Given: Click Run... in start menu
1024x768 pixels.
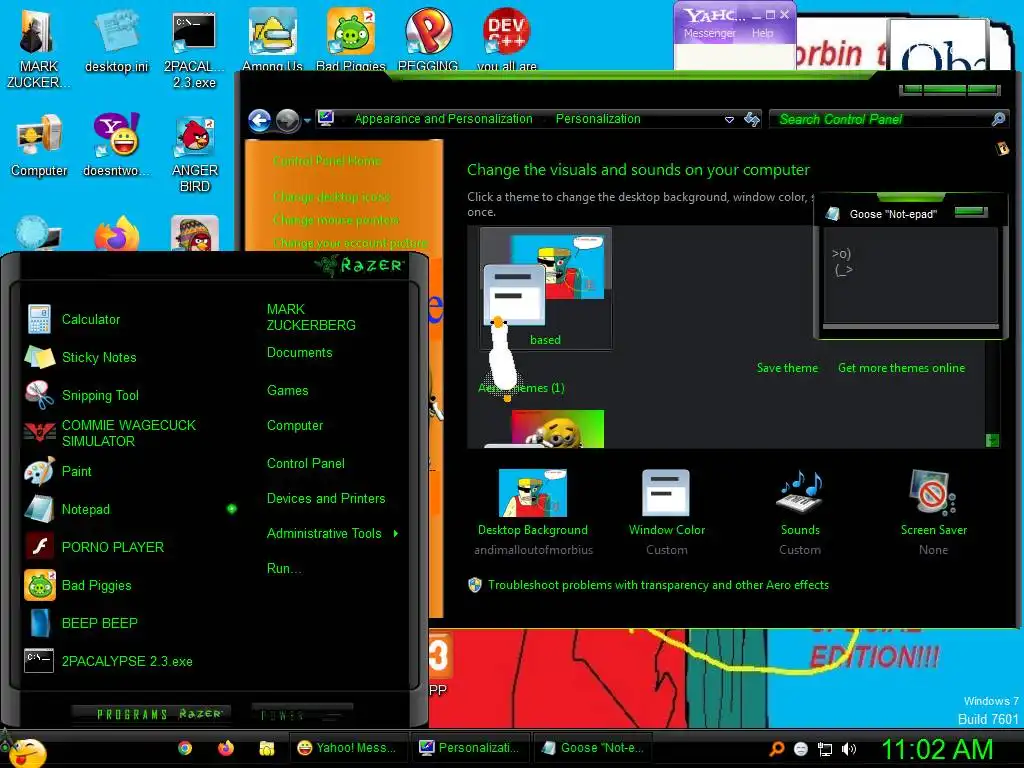Looking at the screenshot, I should pos(284,568).
